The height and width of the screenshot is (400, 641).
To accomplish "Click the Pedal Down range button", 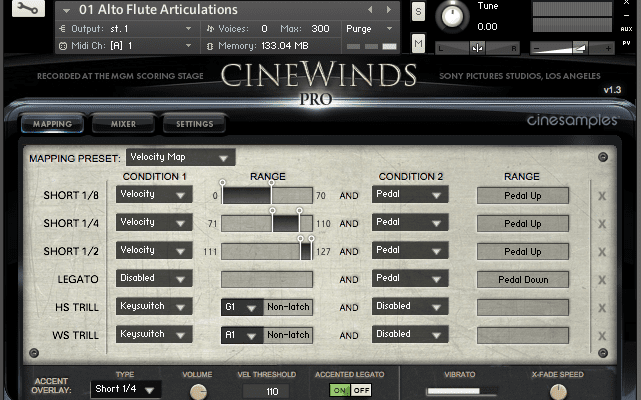I will pos(522,279).
